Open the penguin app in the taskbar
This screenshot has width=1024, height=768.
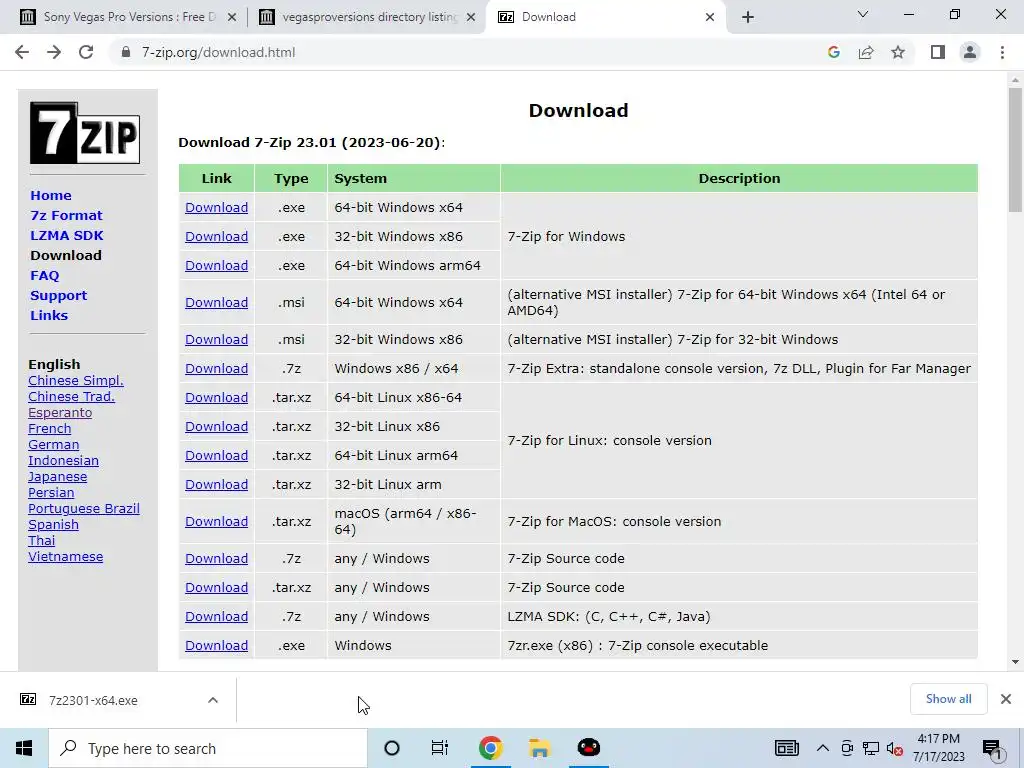pyautogui.click(x=589, y=748)
